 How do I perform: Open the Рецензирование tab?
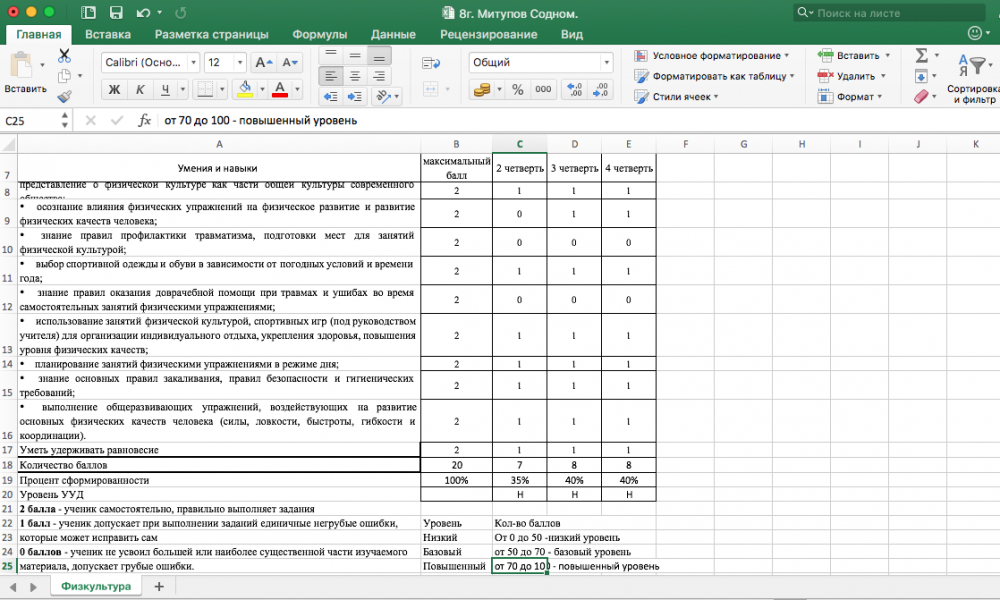[489, 34]
